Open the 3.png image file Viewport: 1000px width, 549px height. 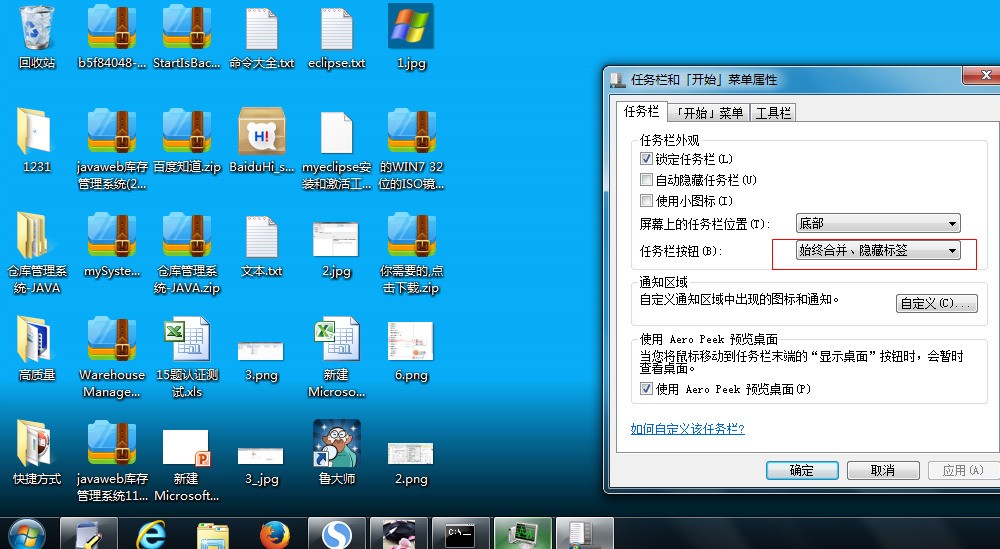[261, 351]
